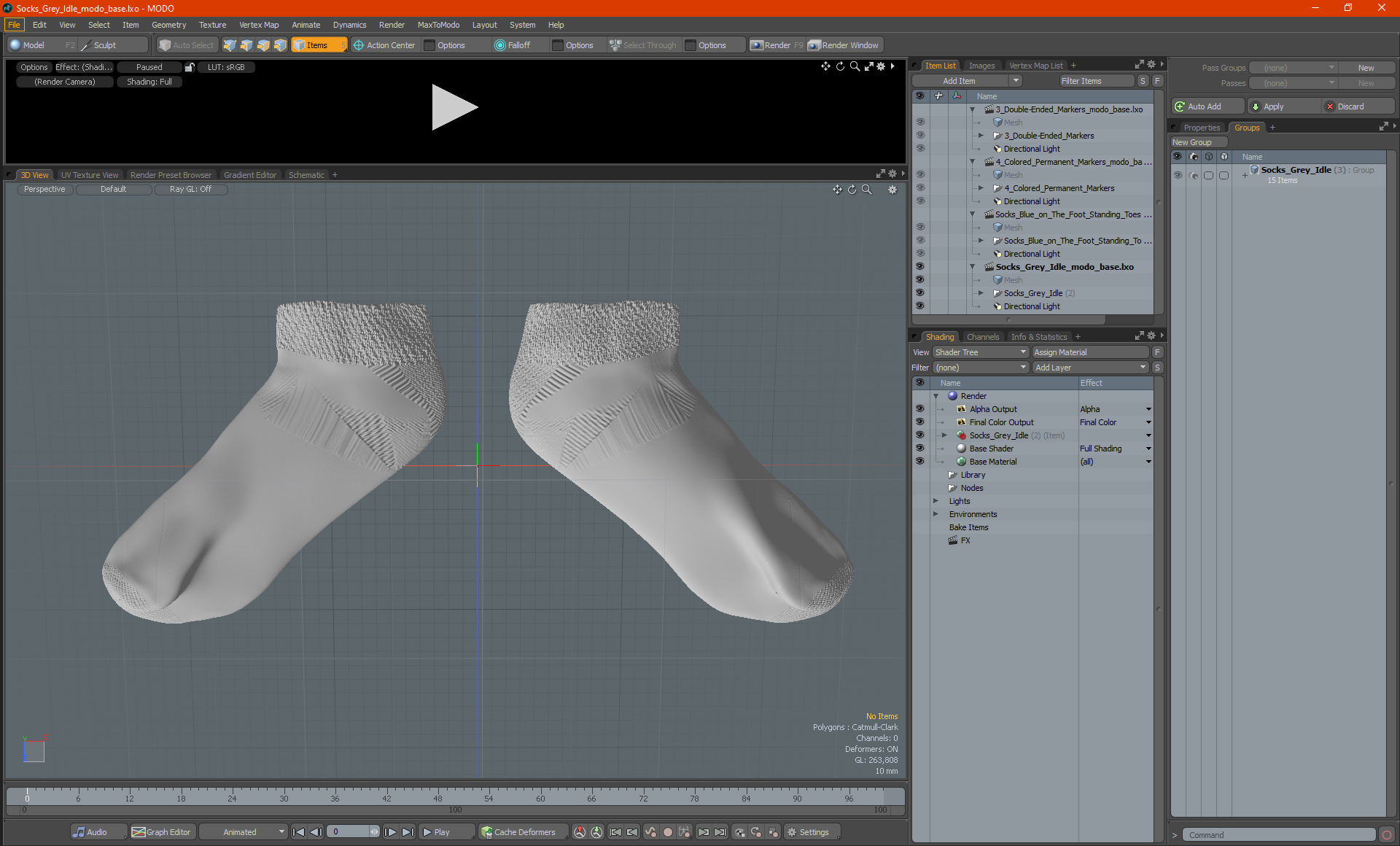
Task: Toggle visibility of Alpha Output layer
Action: coord(919,409)
